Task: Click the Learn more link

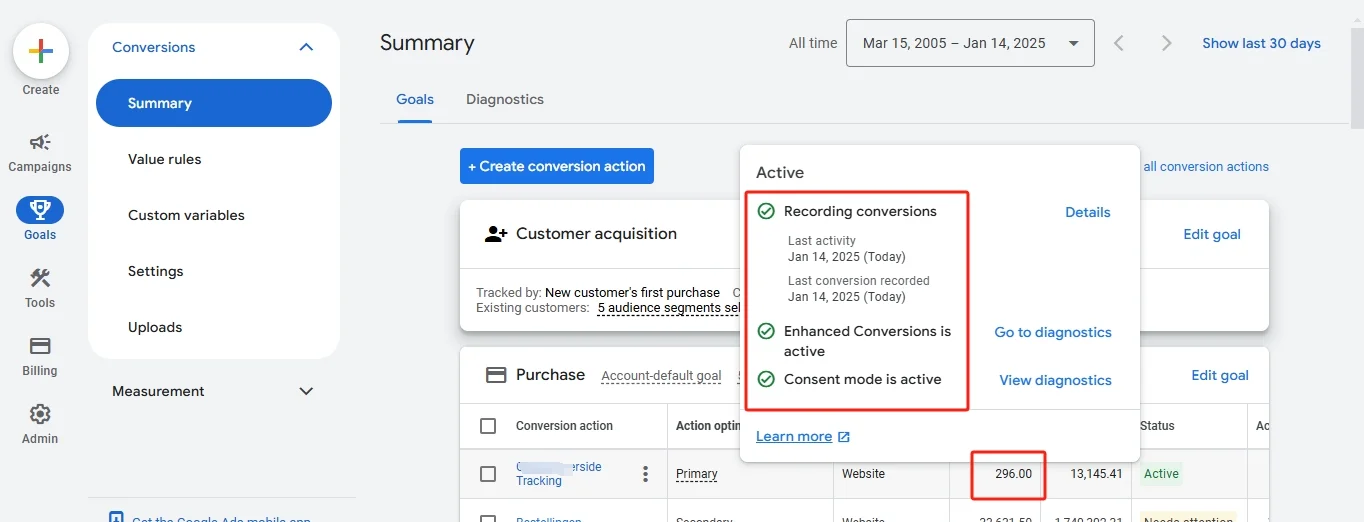Action: coord(794,436)
